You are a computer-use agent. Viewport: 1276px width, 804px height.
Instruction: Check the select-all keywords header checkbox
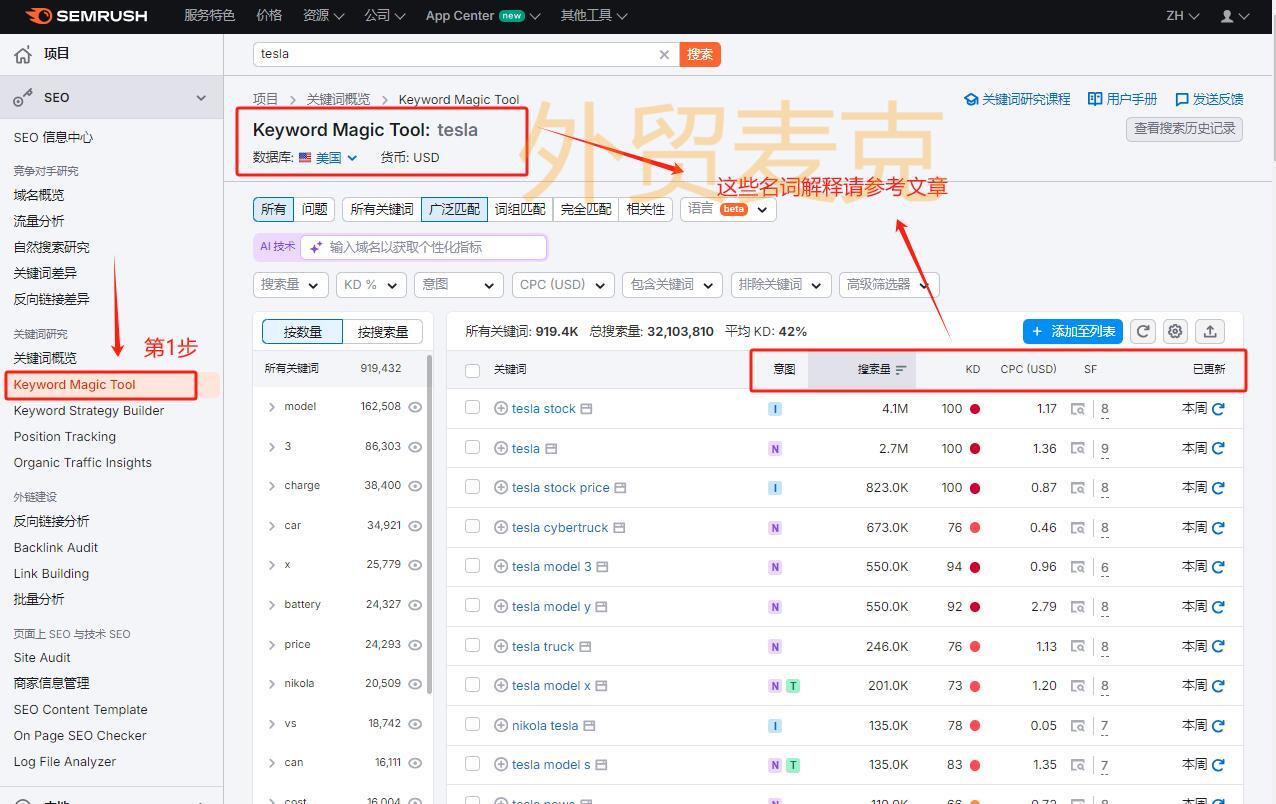coord(472,369)
